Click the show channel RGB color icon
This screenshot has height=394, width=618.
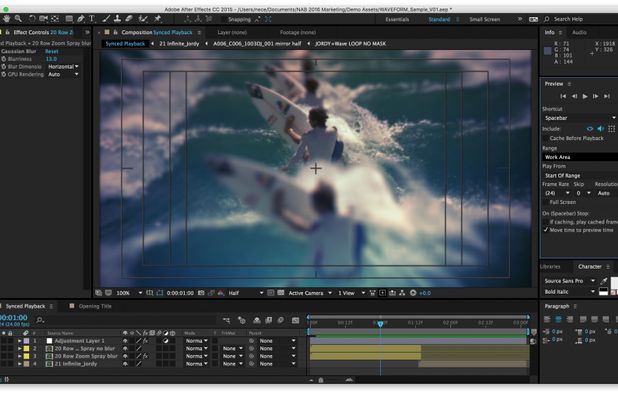pos(221,293)
